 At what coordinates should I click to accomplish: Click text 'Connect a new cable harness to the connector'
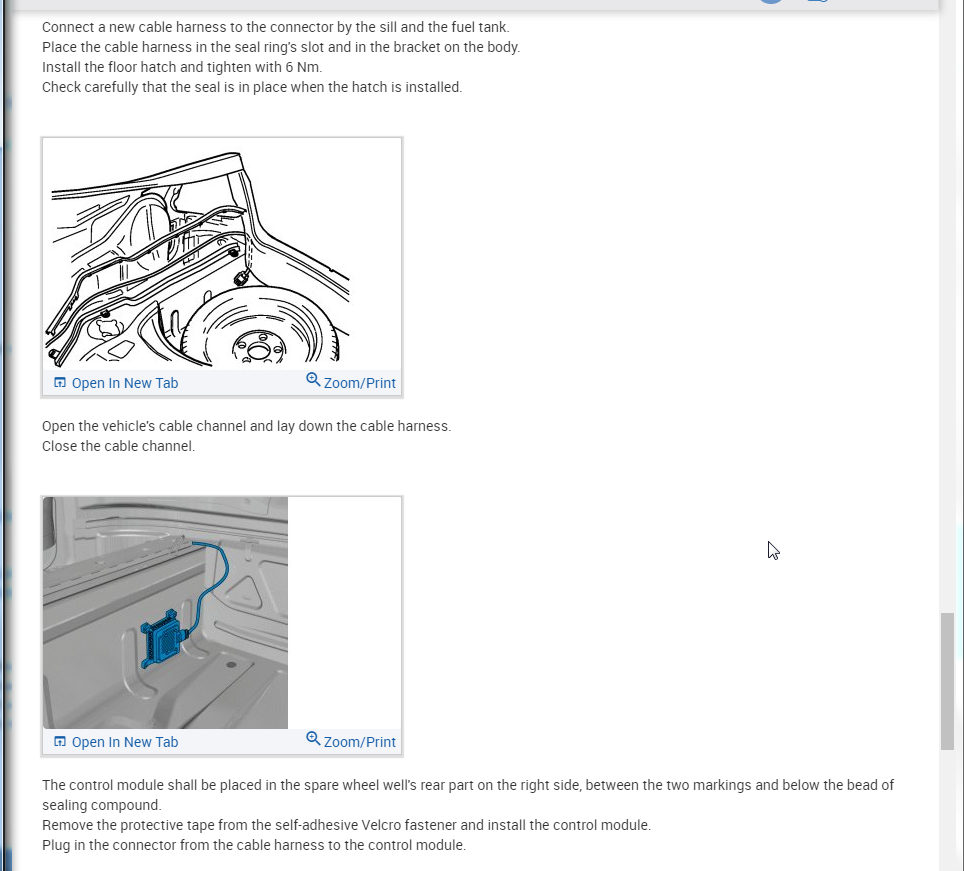pyautogui.click(x=186, y=27)
